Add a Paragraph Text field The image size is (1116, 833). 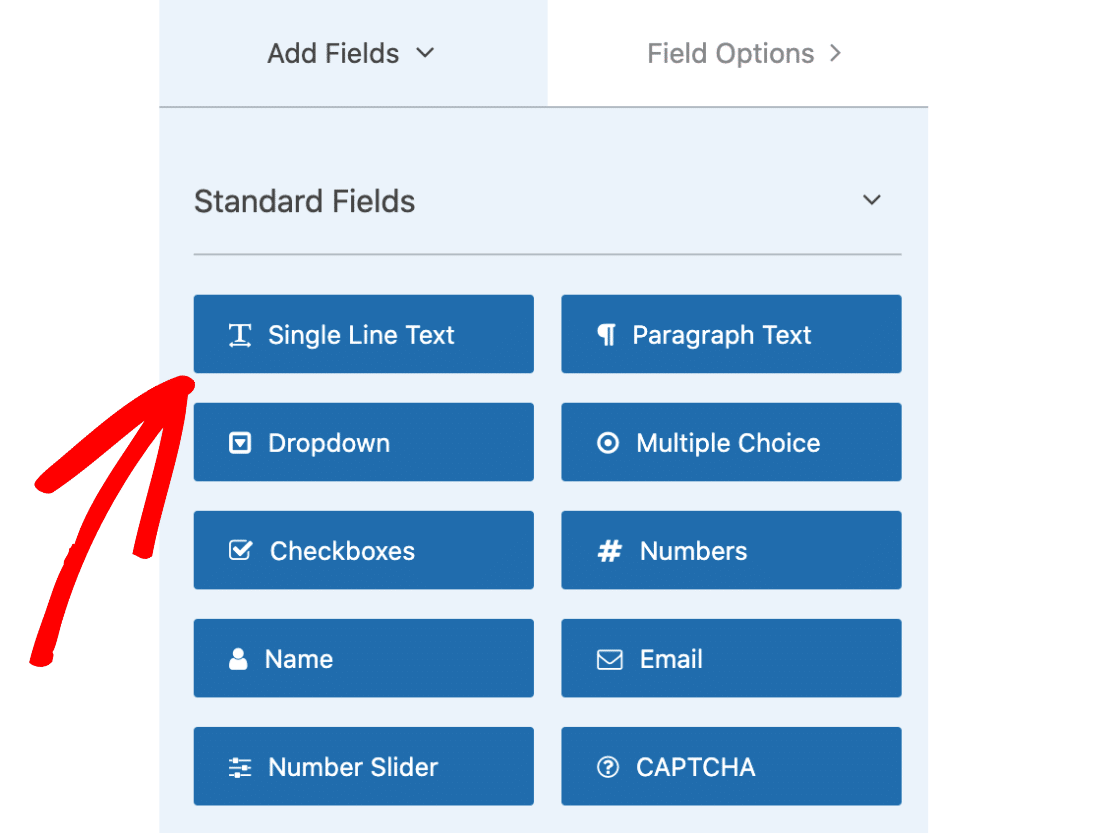point(731,334)
